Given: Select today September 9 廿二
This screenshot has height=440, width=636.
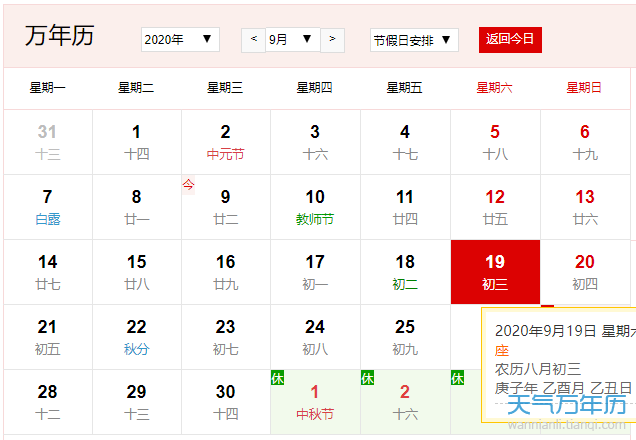Looking at the screenshot, I should tap(226, 207).
